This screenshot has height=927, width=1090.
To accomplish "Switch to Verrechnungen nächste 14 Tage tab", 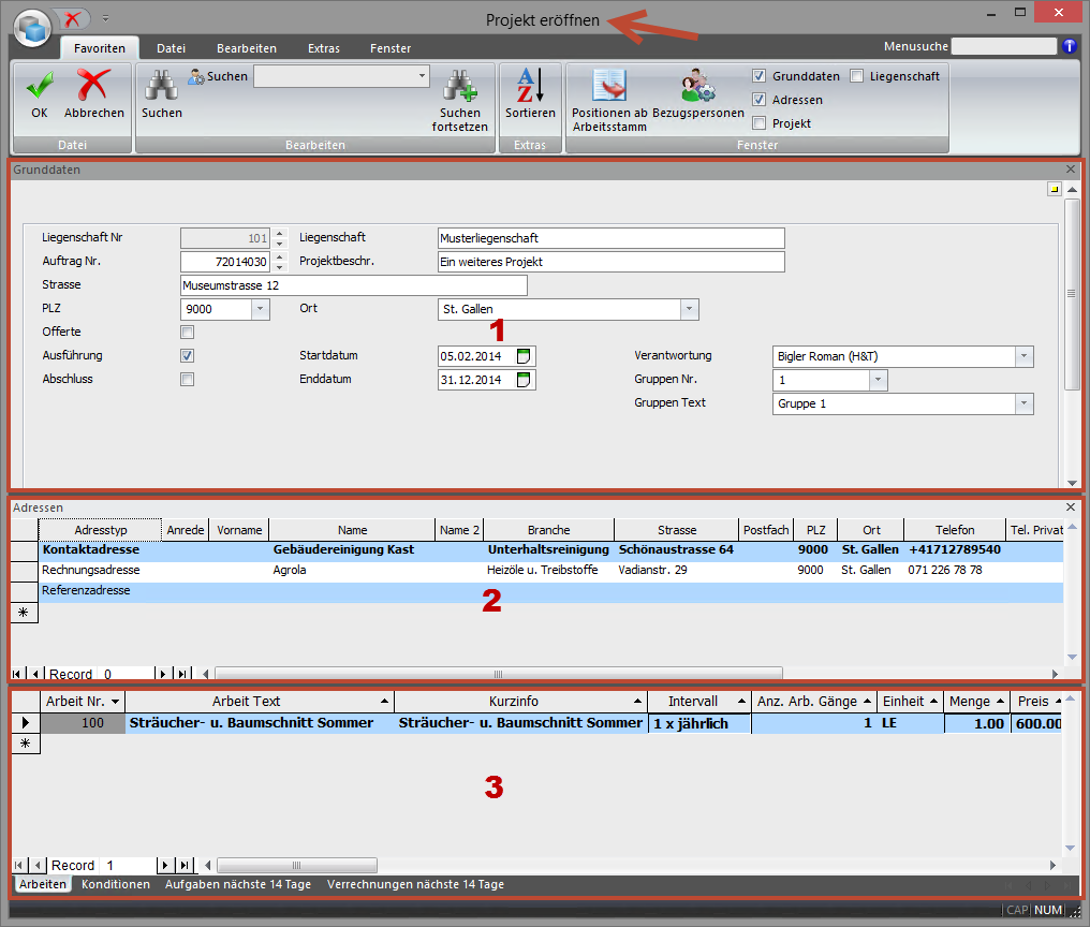I will (416, 885).
